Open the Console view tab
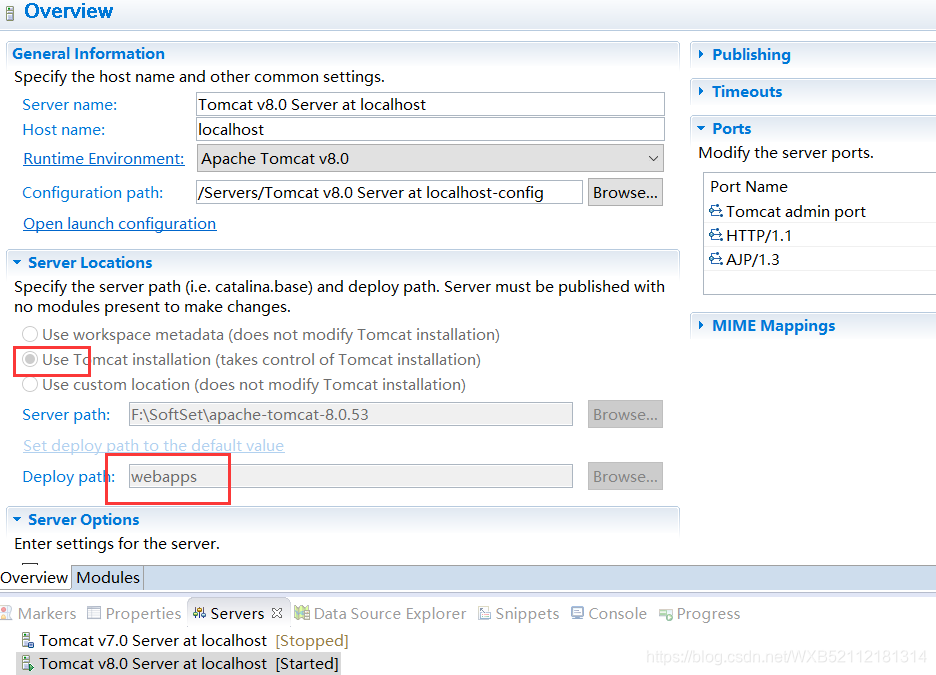Screen dimensions: 936x675 tap(609, 614)
